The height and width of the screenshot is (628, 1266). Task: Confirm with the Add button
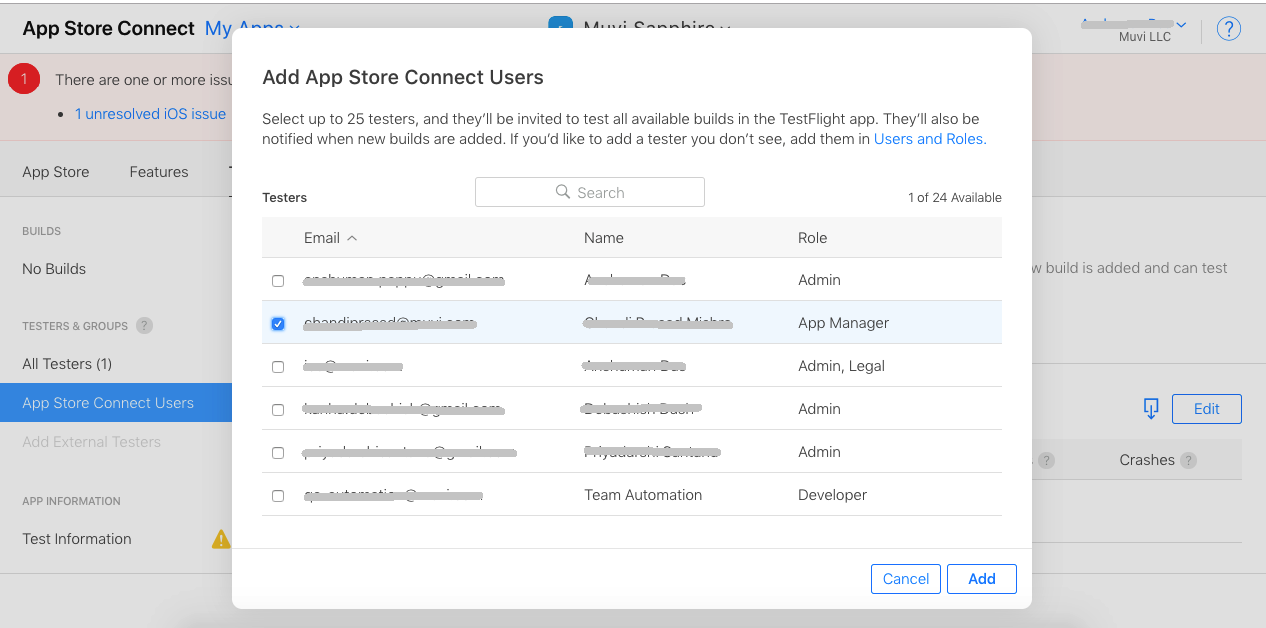point(982,579)
